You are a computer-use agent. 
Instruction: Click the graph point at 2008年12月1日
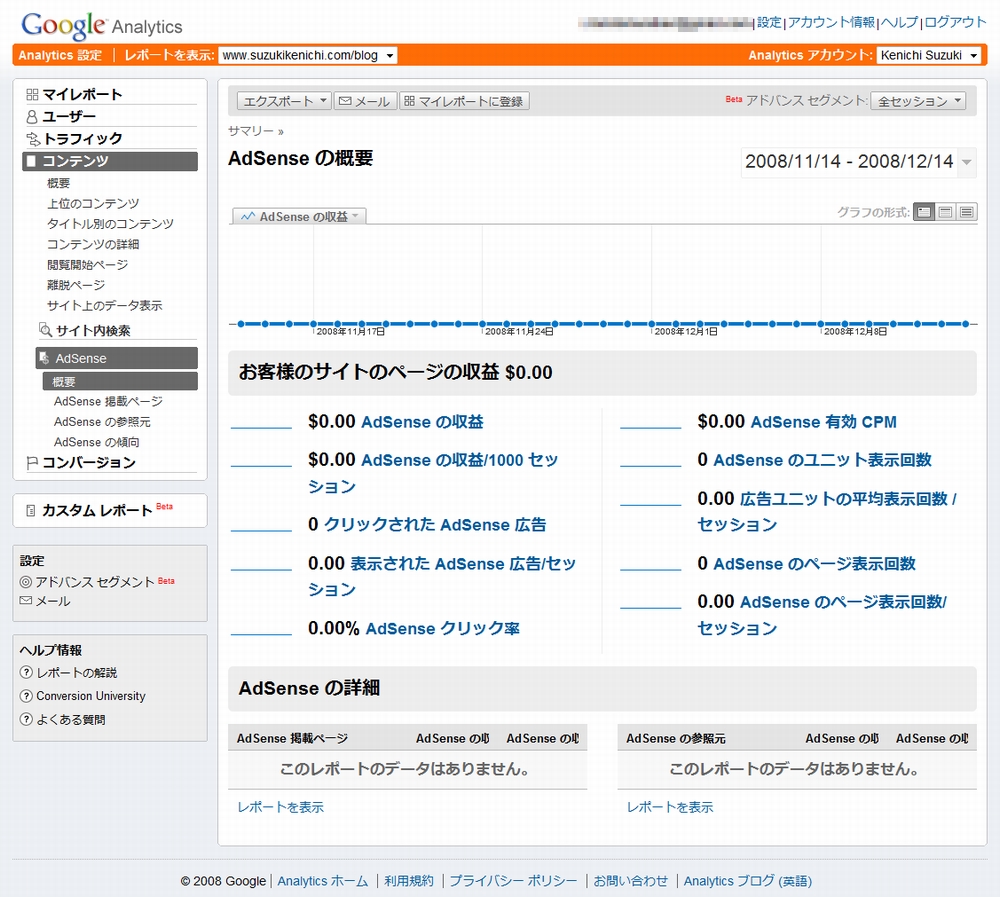651,323
